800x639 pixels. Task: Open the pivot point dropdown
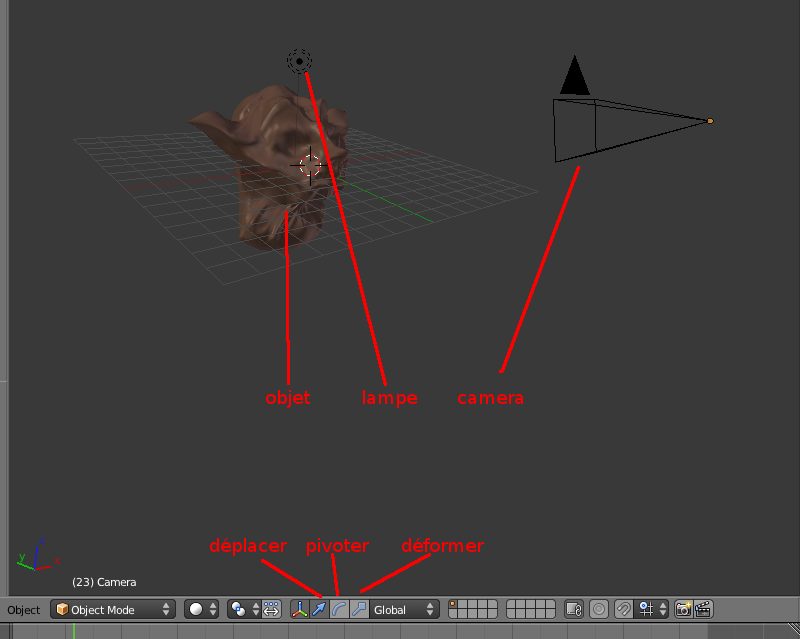click(244, 609)
